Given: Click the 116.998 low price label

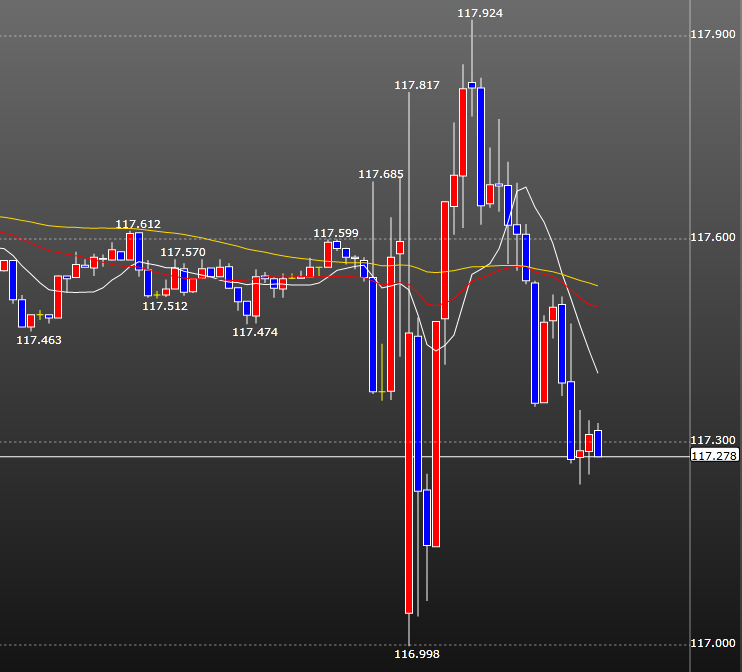Looking at the screenshot, I should 417,654.
